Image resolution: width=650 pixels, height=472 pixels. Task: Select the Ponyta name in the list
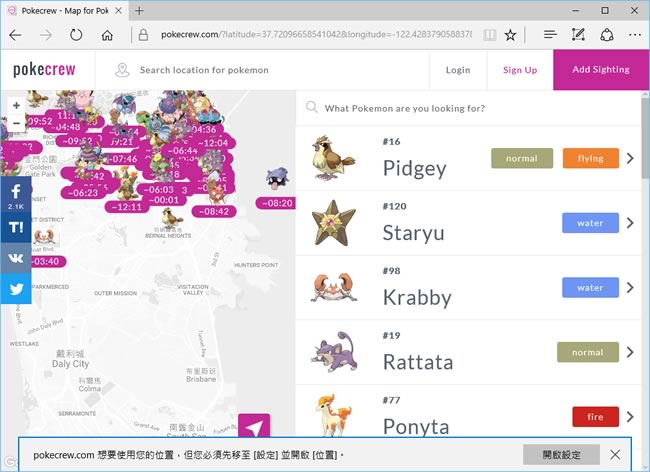point(416,426)
